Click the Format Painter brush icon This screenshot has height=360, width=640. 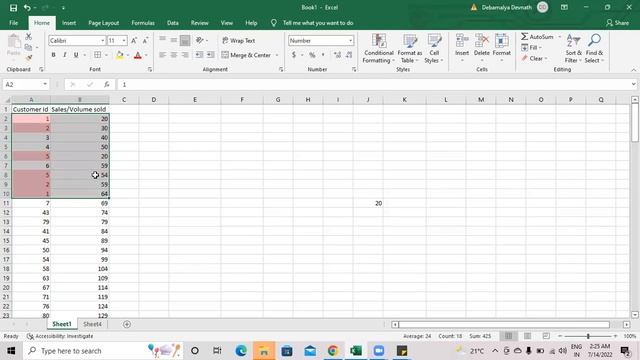pos(29,58)
